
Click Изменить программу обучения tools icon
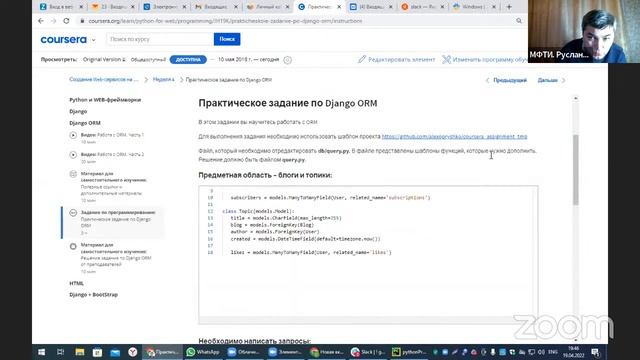coord(447,60)
